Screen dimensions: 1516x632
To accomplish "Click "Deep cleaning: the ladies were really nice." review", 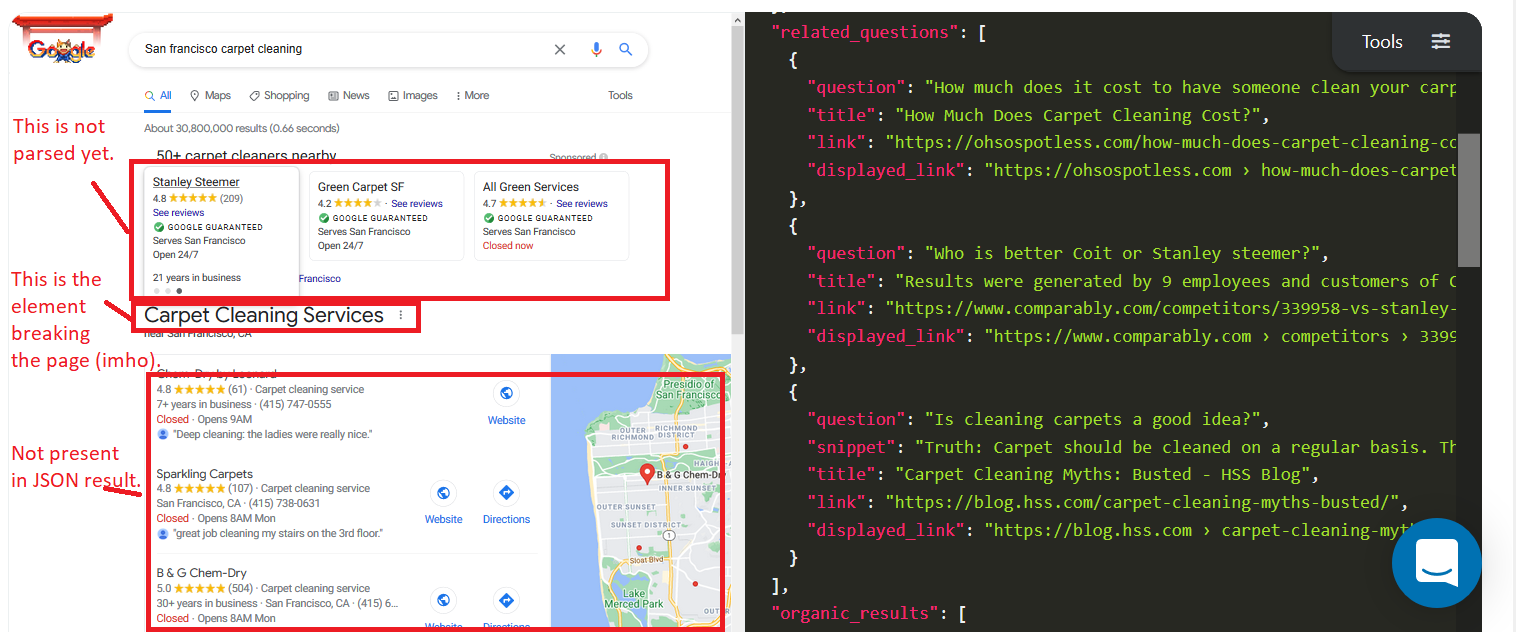I will (272, 434).
